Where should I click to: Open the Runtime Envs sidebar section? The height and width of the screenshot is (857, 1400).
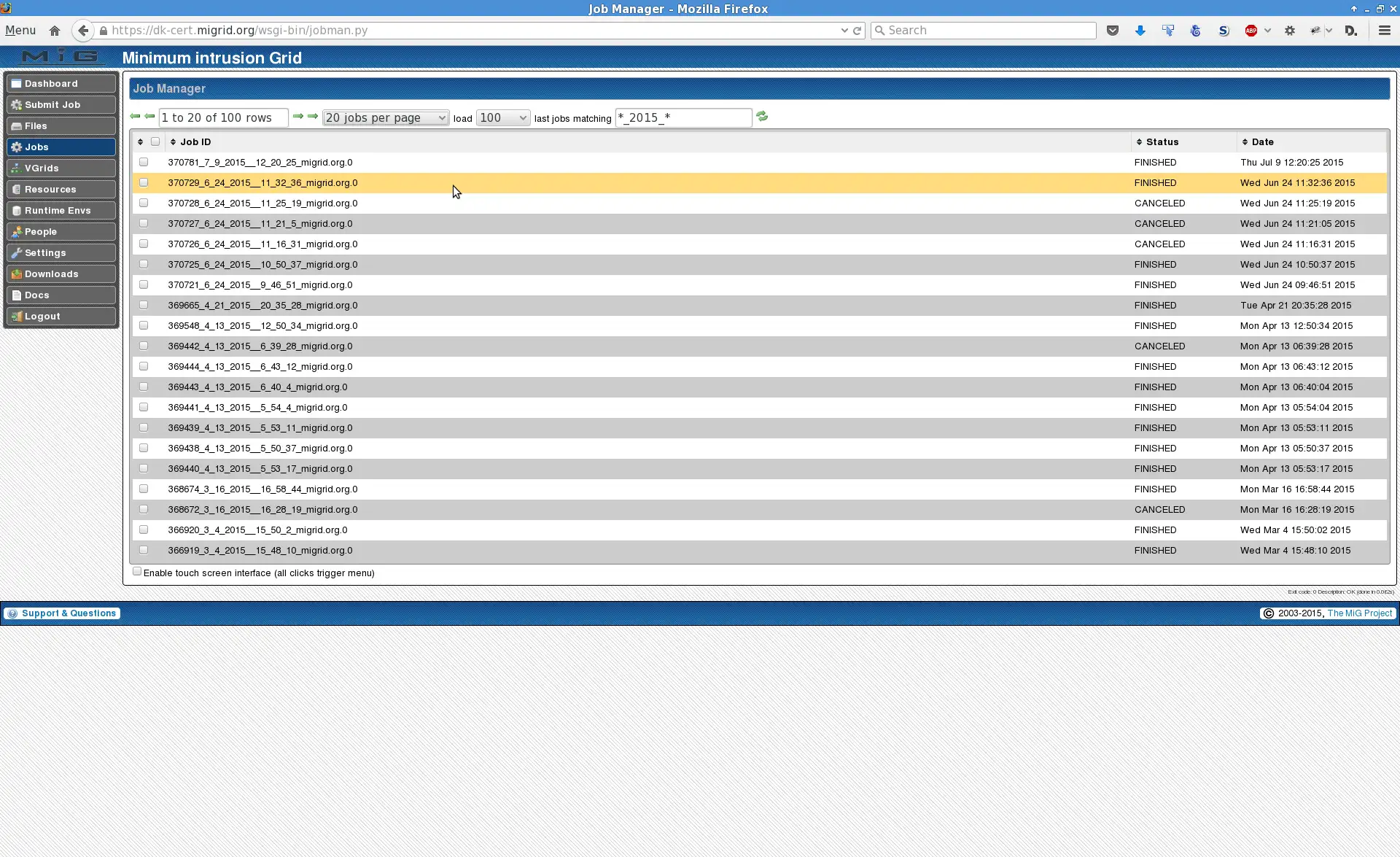(57, 210)
